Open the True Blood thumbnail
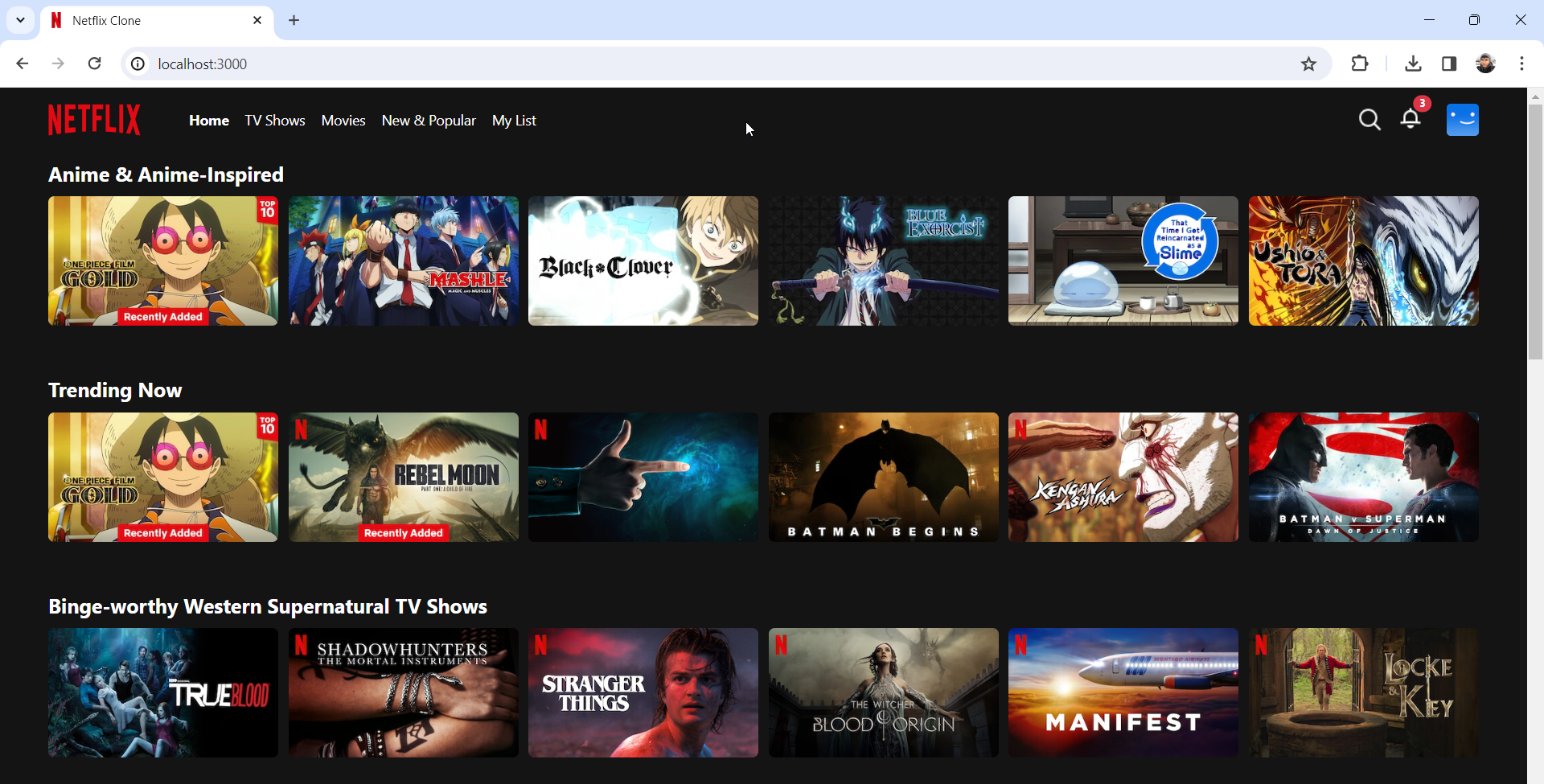Image resolution: width=1544 pixels, height=784 pixels. [x=163, y=692]
